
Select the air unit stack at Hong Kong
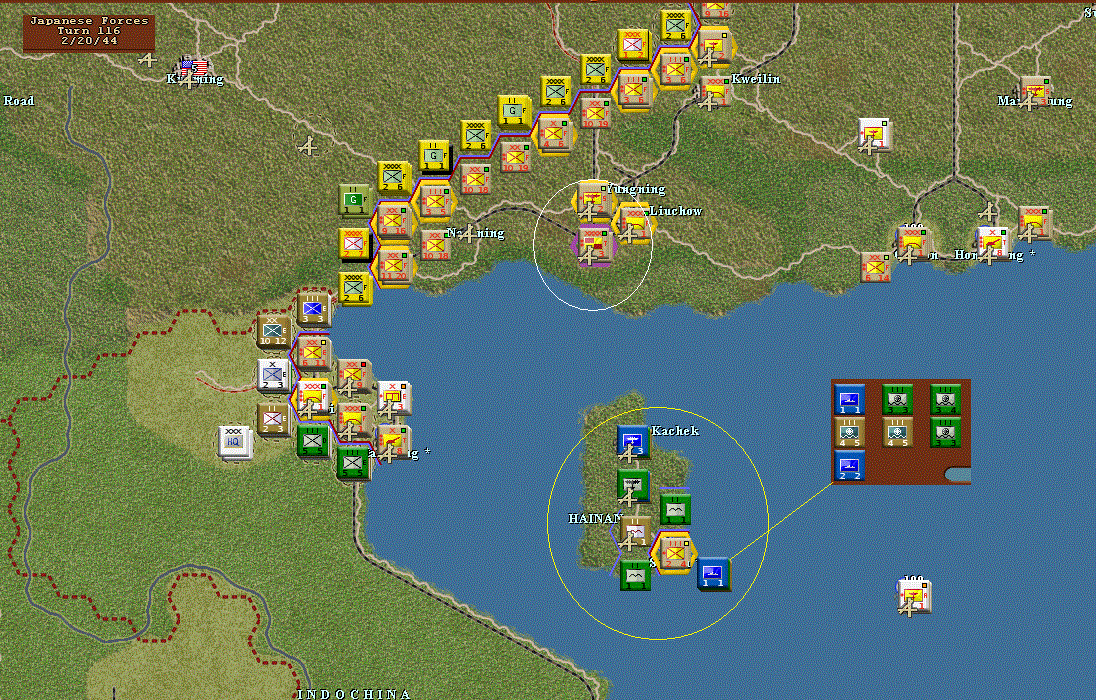993,244
